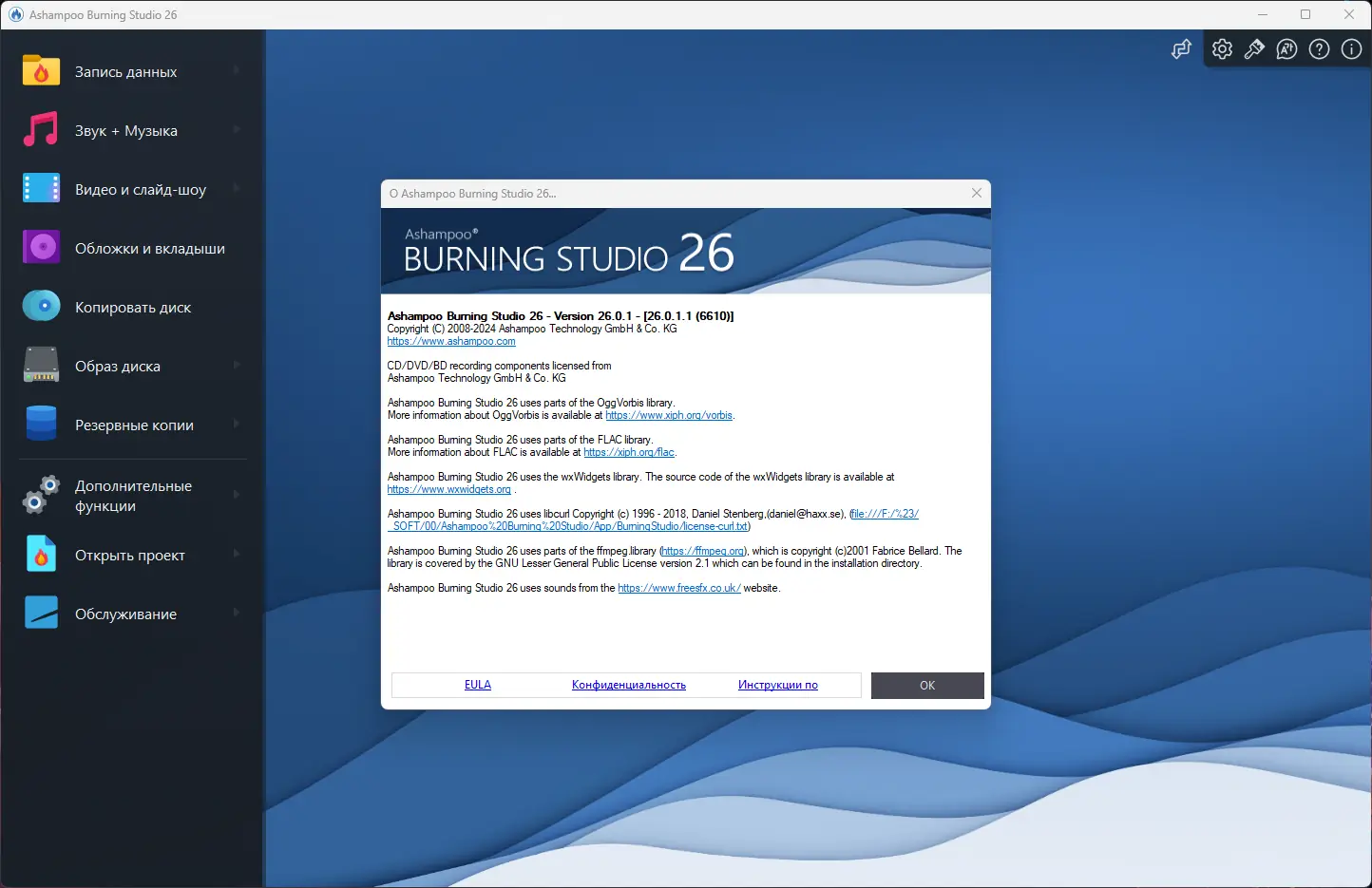
Task: Expand the Открыть проект submenu arrow
Action: pos(237,554)
